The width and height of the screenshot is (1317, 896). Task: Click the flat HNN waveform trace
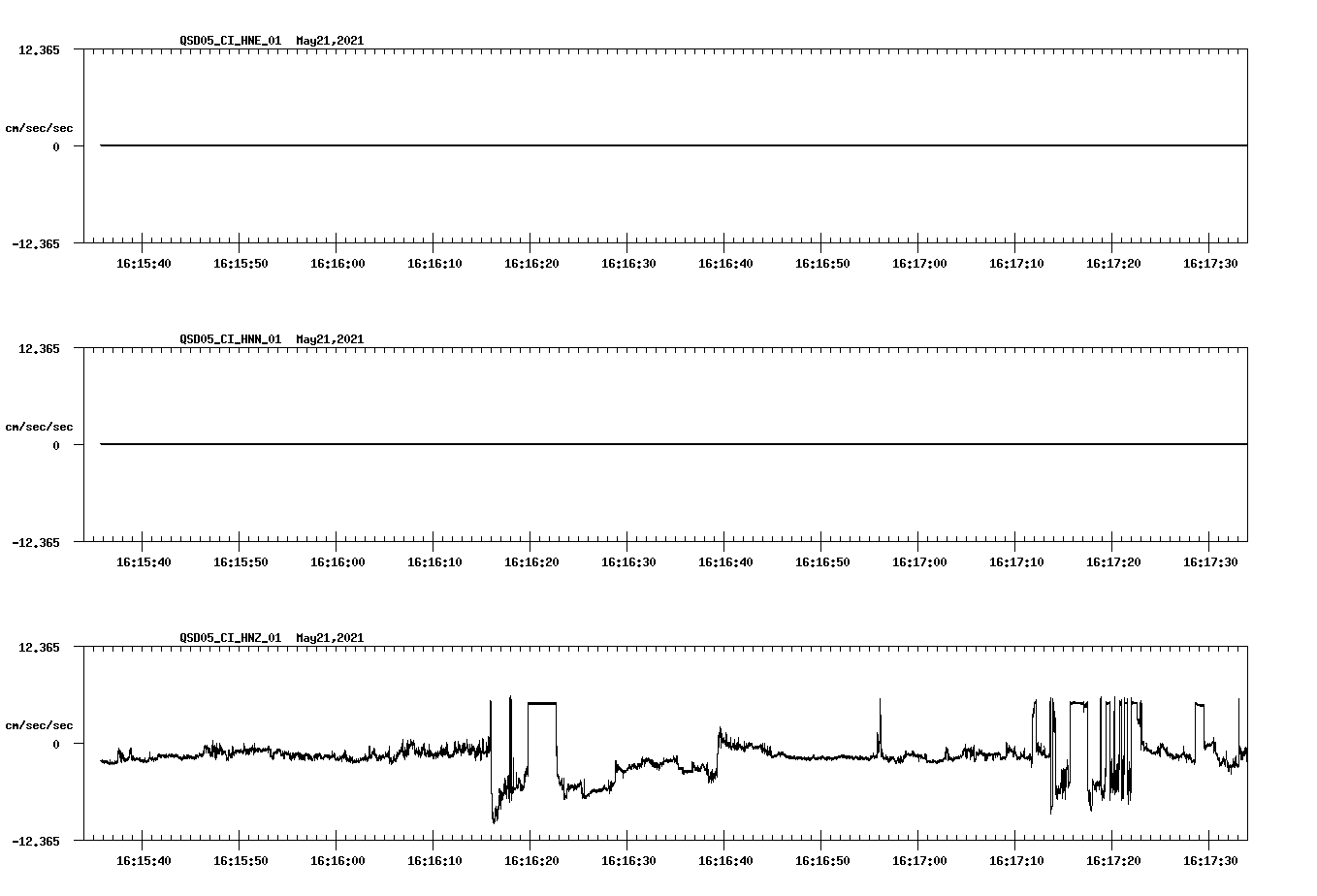pyautogui.click(x=582, y=442)
